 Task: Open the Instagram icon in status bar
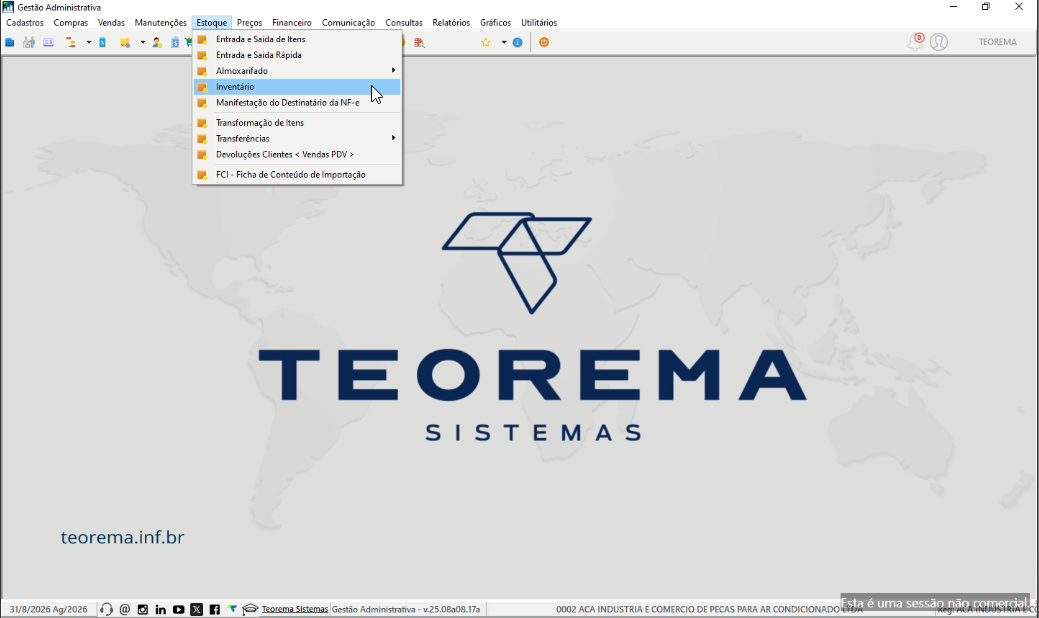142,609
